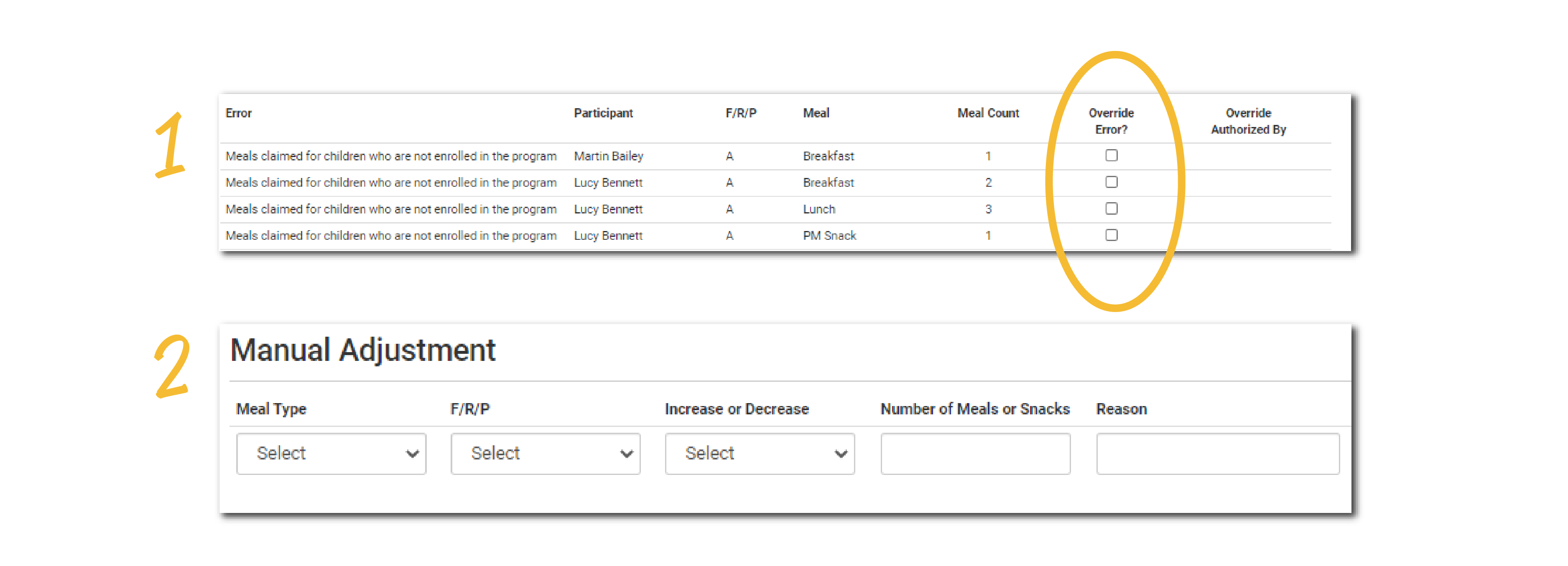Check override box for Lucy Bennett Lunch

click(x=1111, y=208)
